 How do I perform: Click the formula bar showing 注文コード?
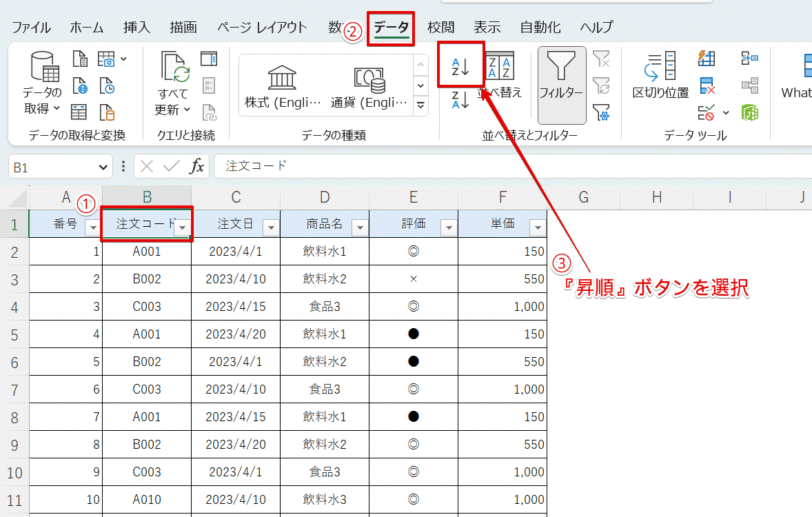pyautogui.click(x=513, y=166)
